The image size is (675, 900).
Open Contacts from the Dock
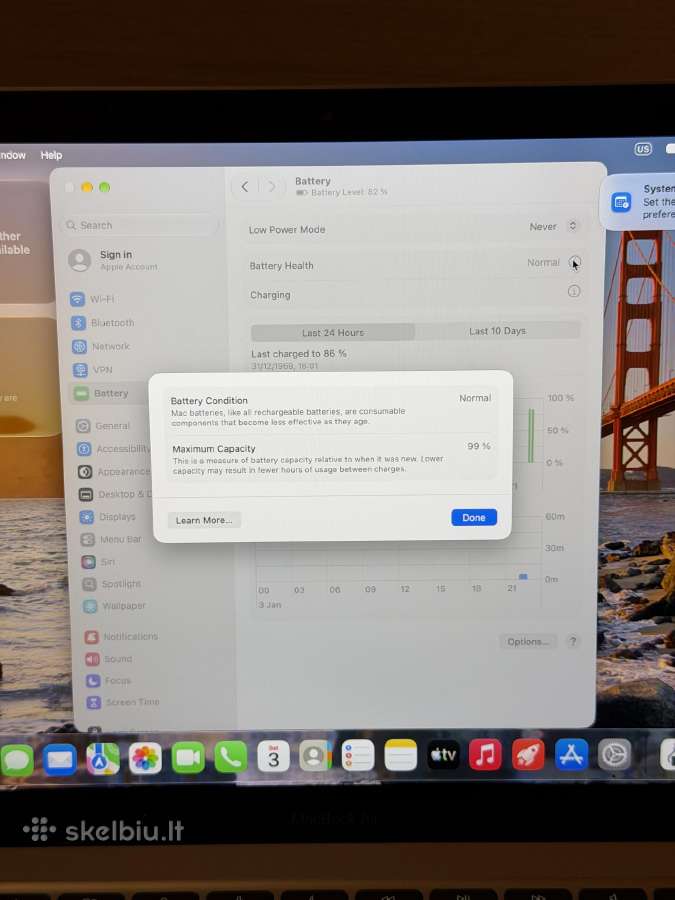click(x=316, y=755)
